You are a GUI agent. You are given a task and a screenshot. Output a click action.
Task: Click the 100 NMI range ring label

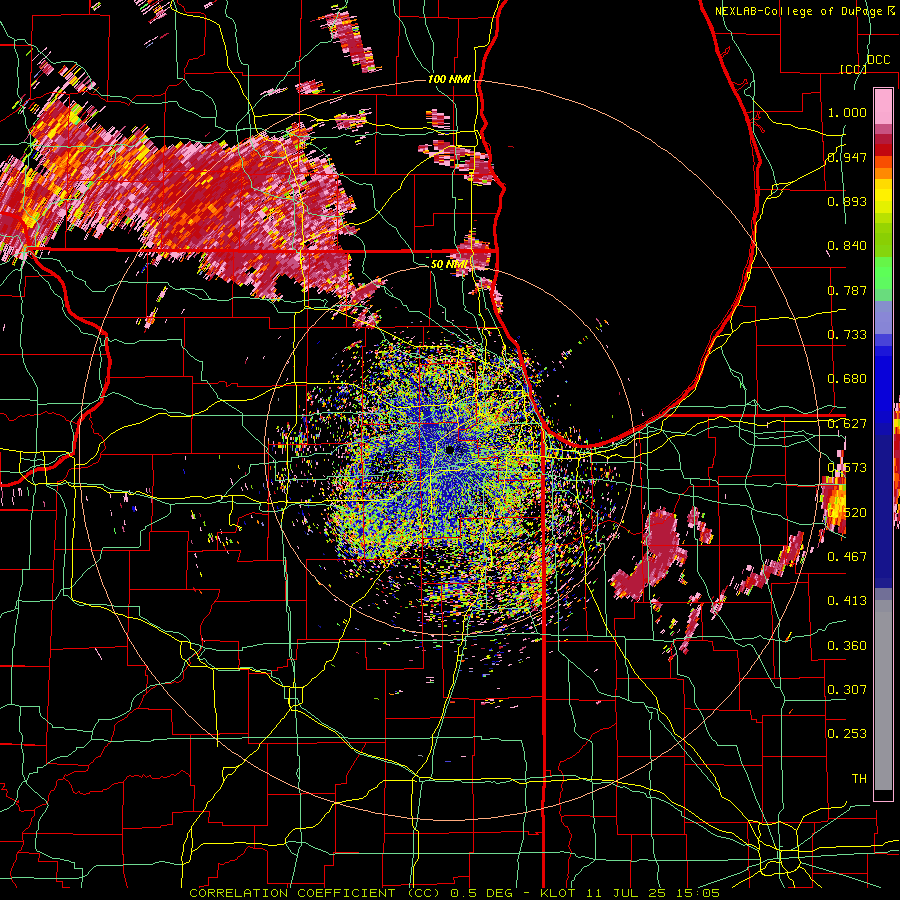[449, 79]
